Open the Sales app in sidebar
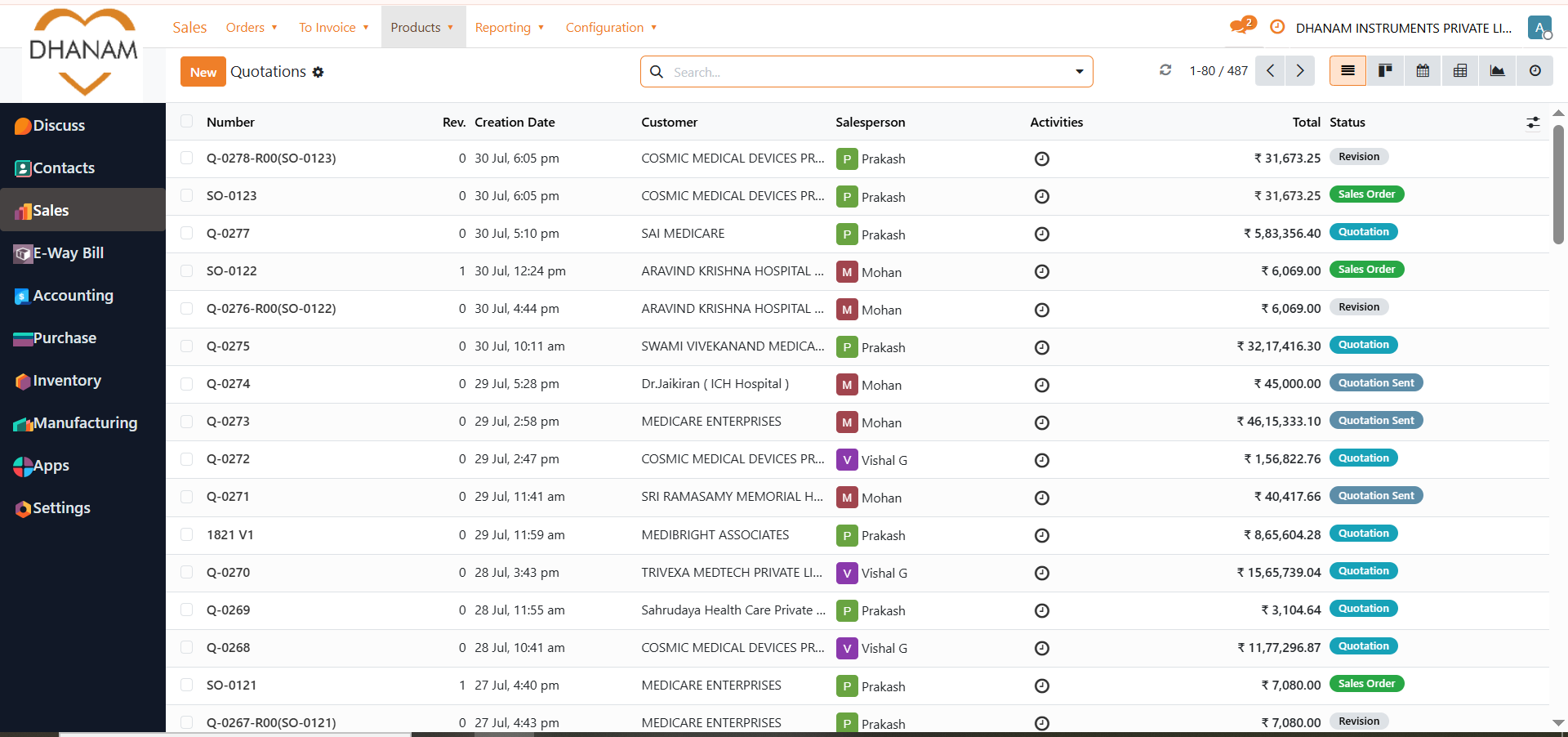Image resolution: width=1568 pixels, height=737 pixels. point(82,210)
